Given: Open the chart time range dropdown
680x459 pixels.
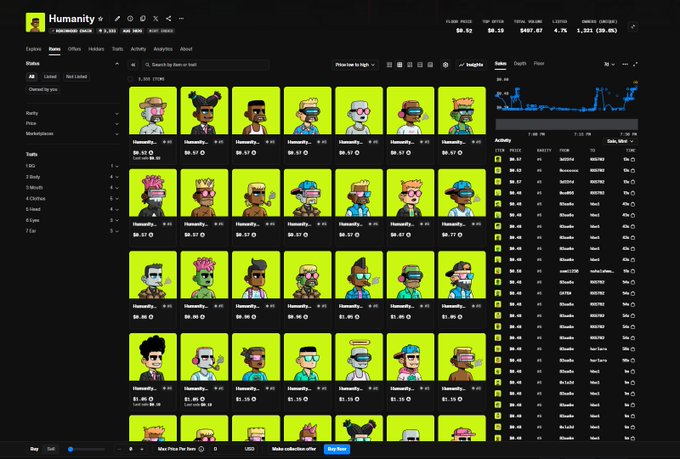Looking at the screenshot, I should pos(609,64).
